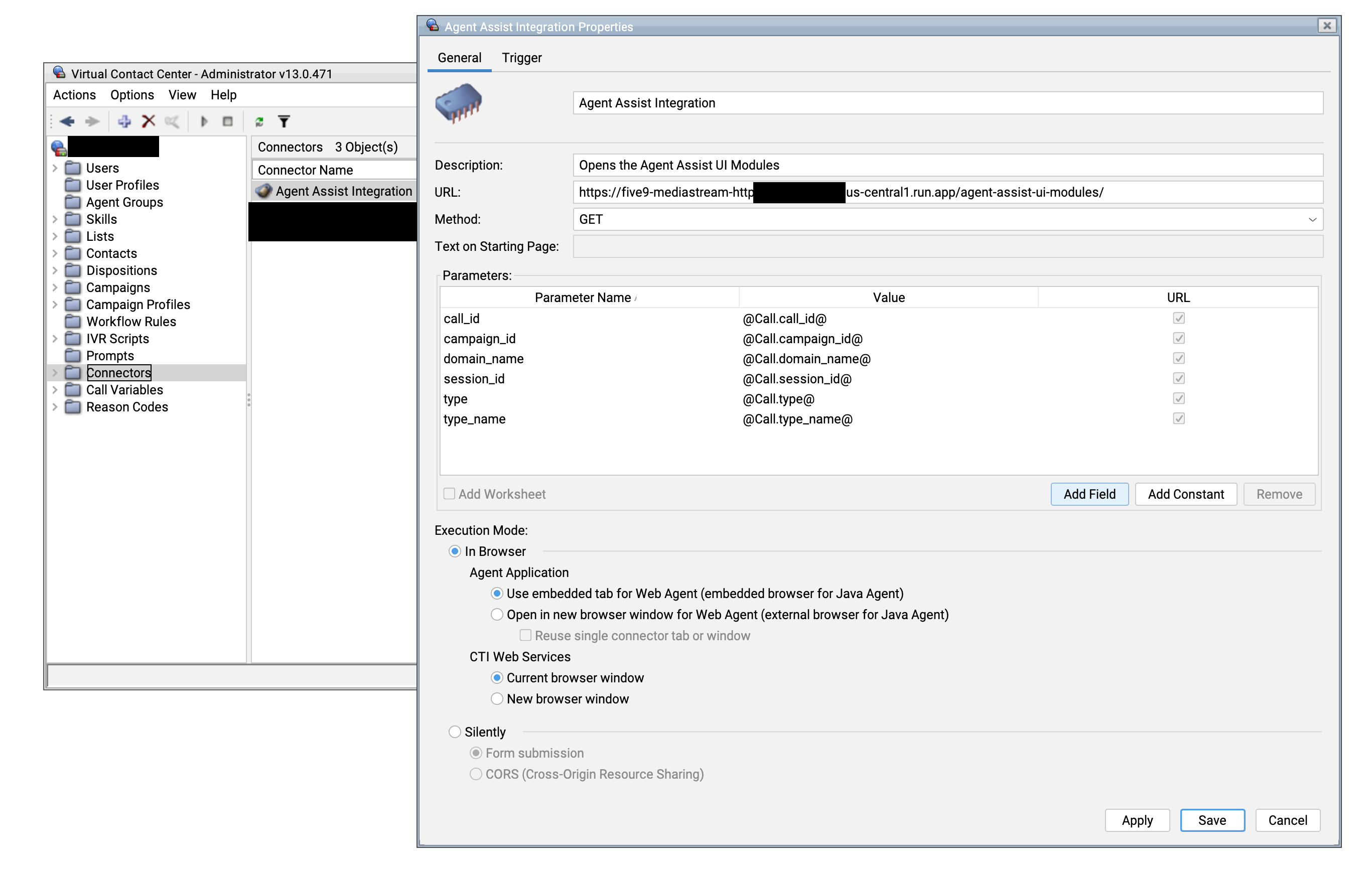Open the View menu
1372x871 pixels.
182,95
